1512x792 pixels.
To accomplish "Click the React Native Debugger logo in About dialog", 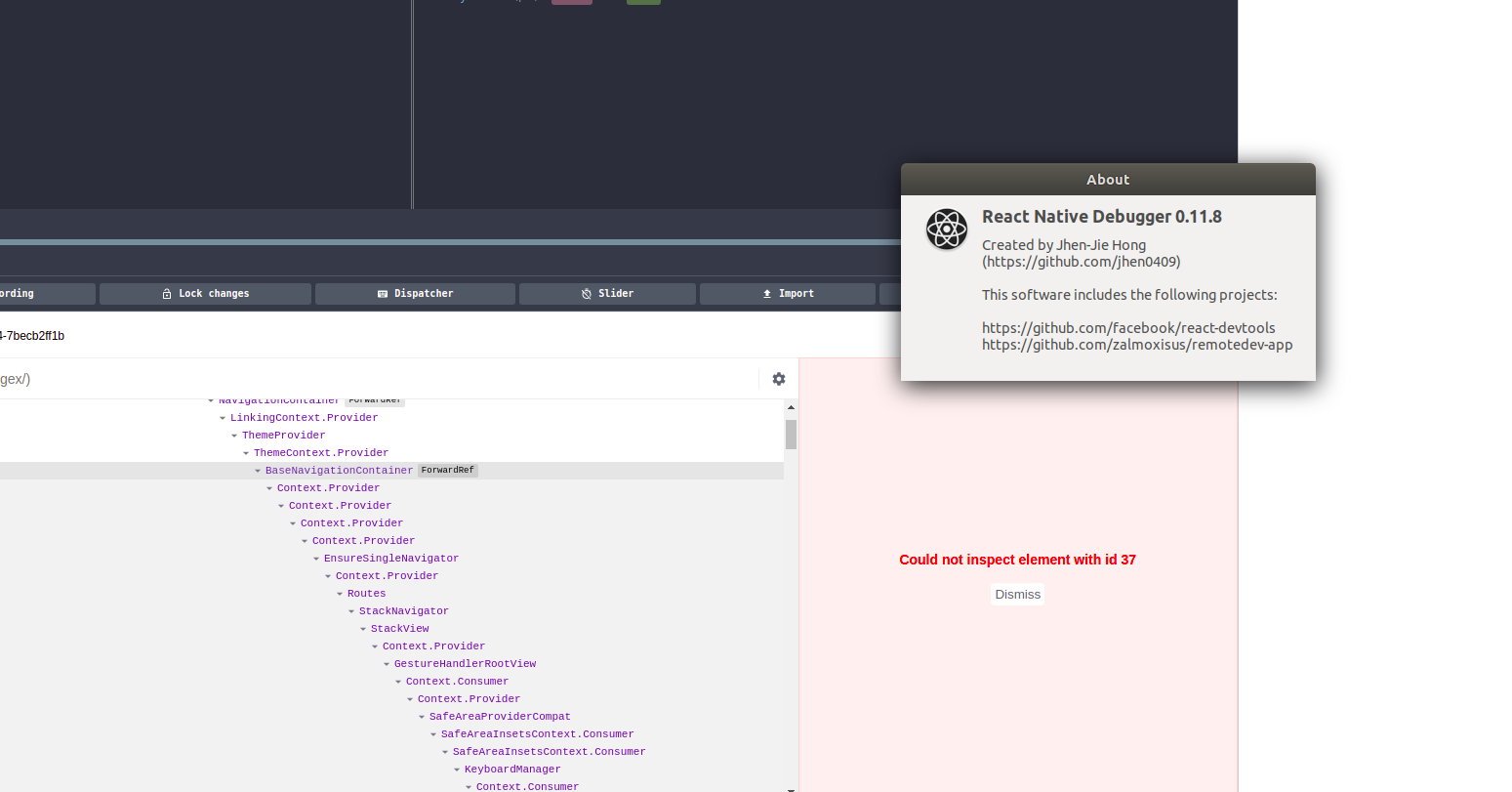I will 946,229.
